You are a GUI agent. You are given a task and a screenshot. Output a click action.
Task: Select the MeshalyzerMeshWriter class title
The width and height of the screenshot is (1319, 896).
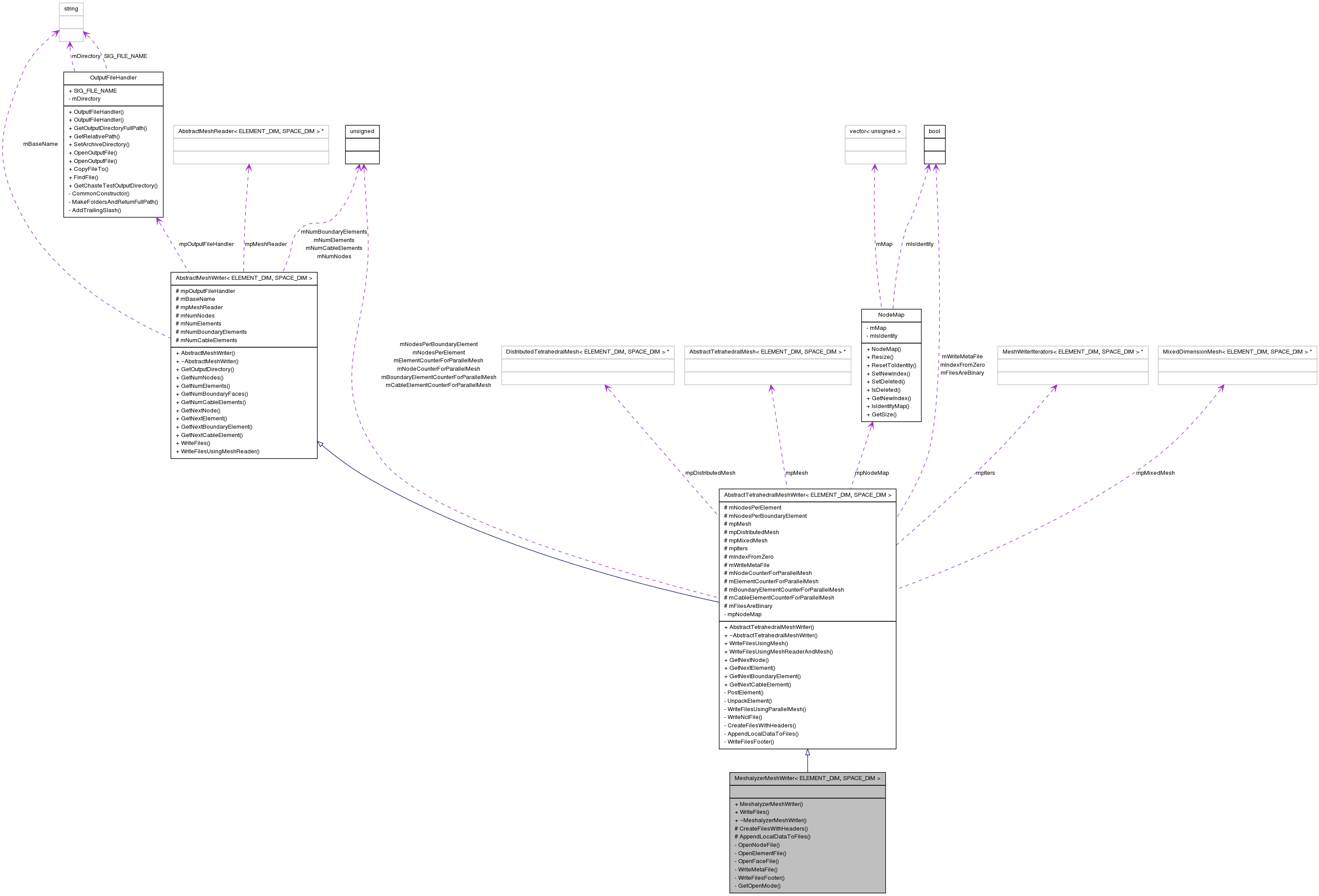(x=808, y=779)
